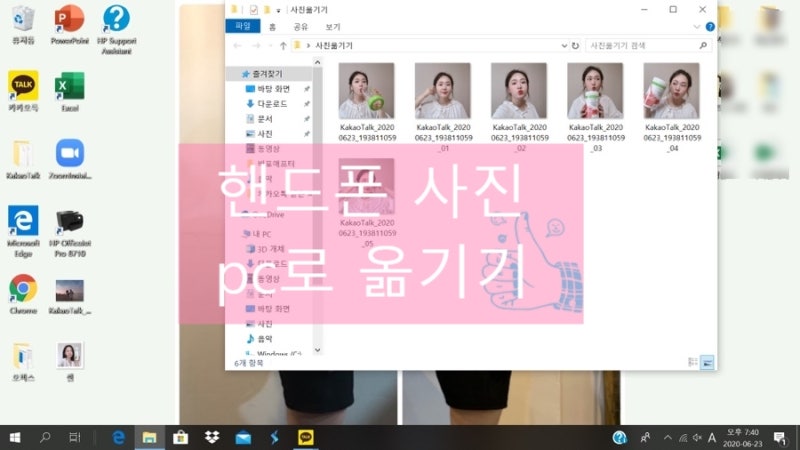Open the KakaoTalk desktop shortcut
The image size is (800, 450).
(x=23, y=91)
